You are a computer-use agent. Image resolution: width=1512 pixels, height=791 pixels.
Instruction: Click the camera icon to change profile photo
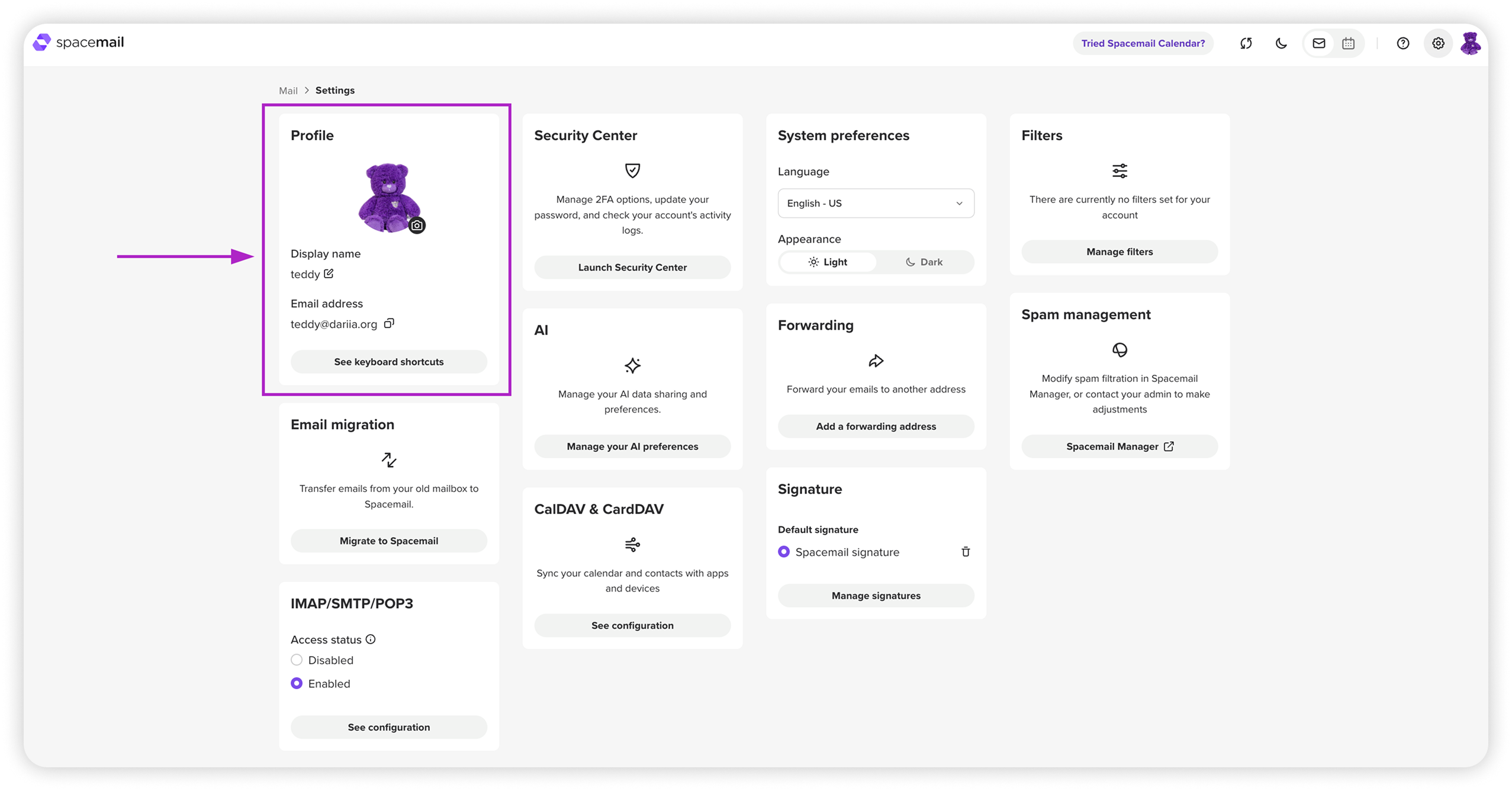(417, 226)
